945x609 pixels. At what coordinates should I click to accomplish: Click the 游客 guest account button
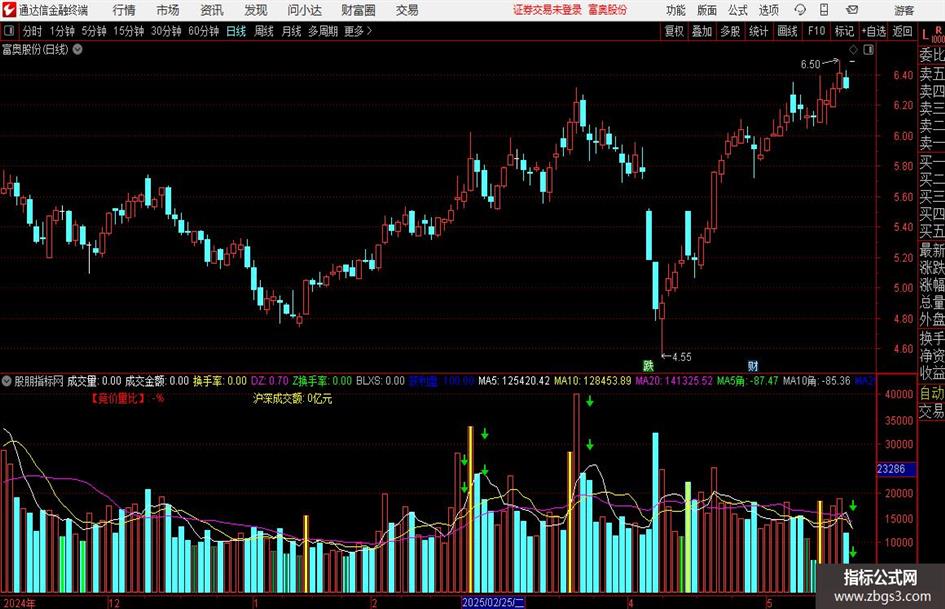coord(904,10)
